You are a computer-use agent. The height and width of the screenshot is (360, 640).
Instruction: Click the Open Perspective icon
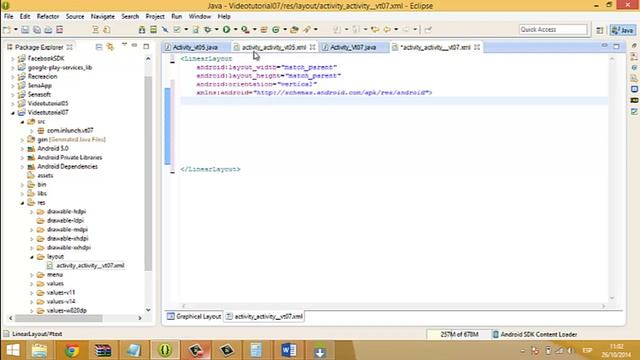[x=600, y=30]
